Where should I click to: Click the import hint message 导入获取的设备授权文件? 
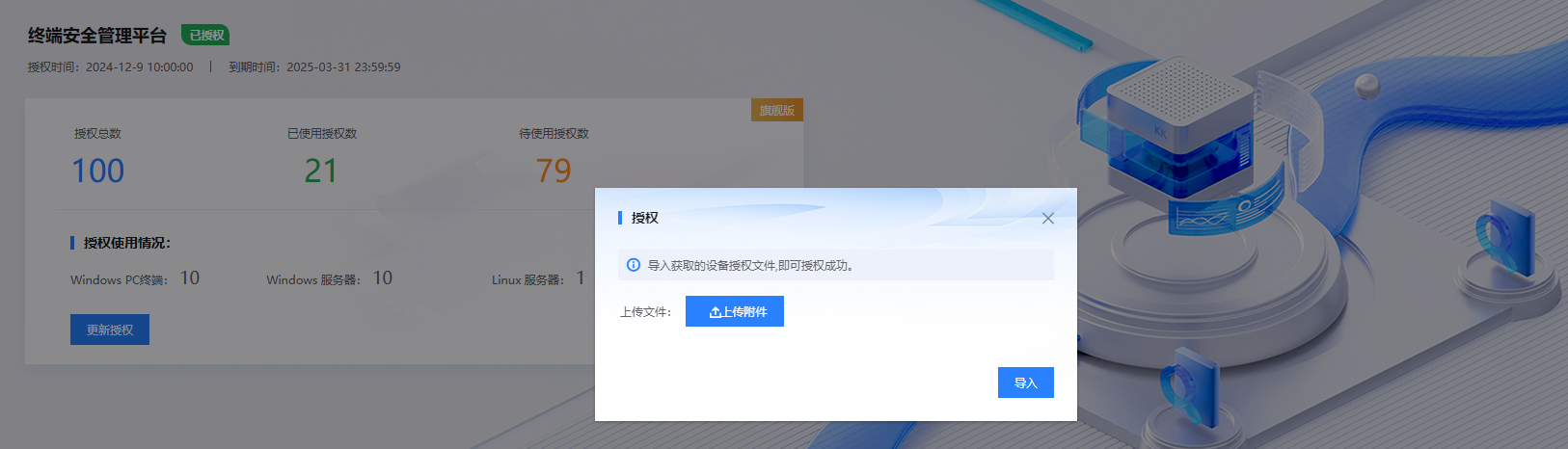pyautogui.click(x=749, y=265)
